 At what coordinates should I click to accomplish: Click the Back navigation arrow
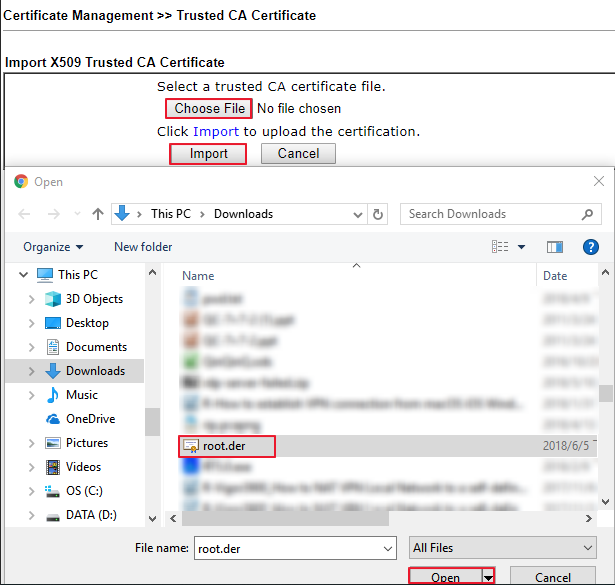click(x=25, y=214)
